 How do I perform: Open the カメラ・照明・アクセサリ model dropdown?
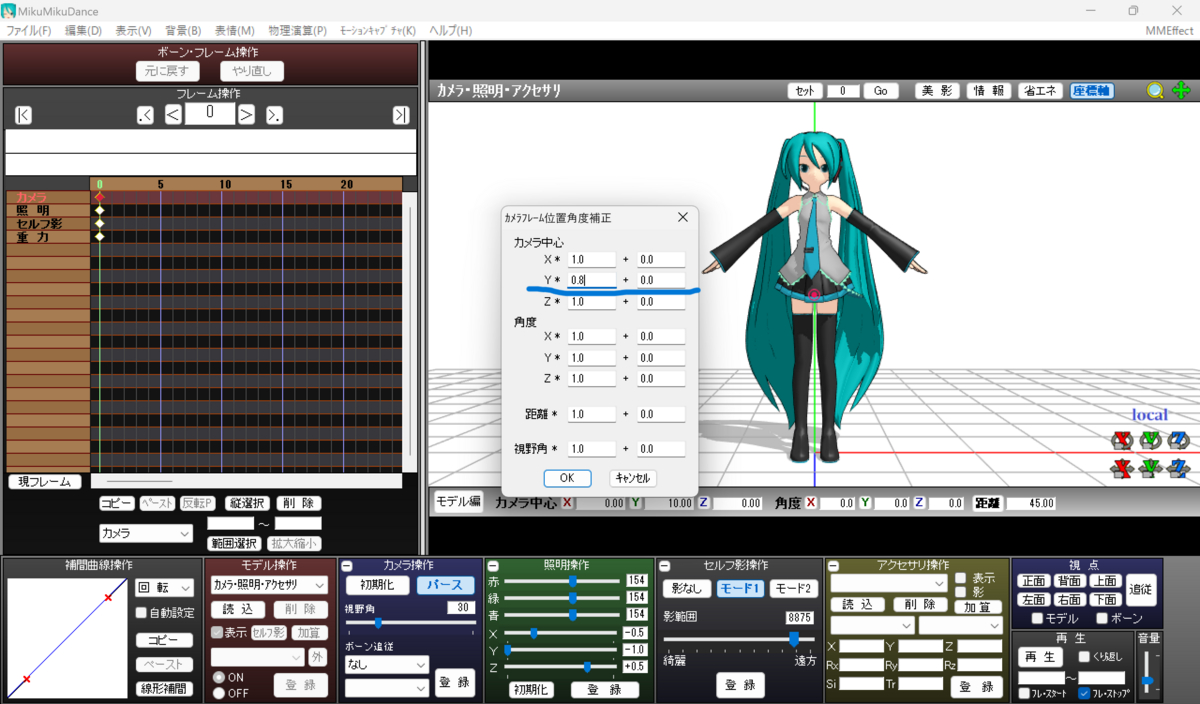(270, 585)
